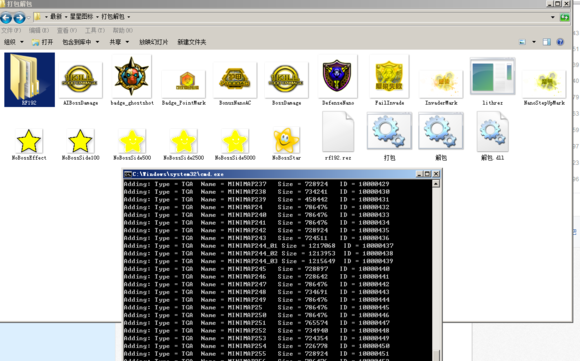580x361 pixels.
Task: Open the address bar history dropdown
Action: (x=553, y=17)
